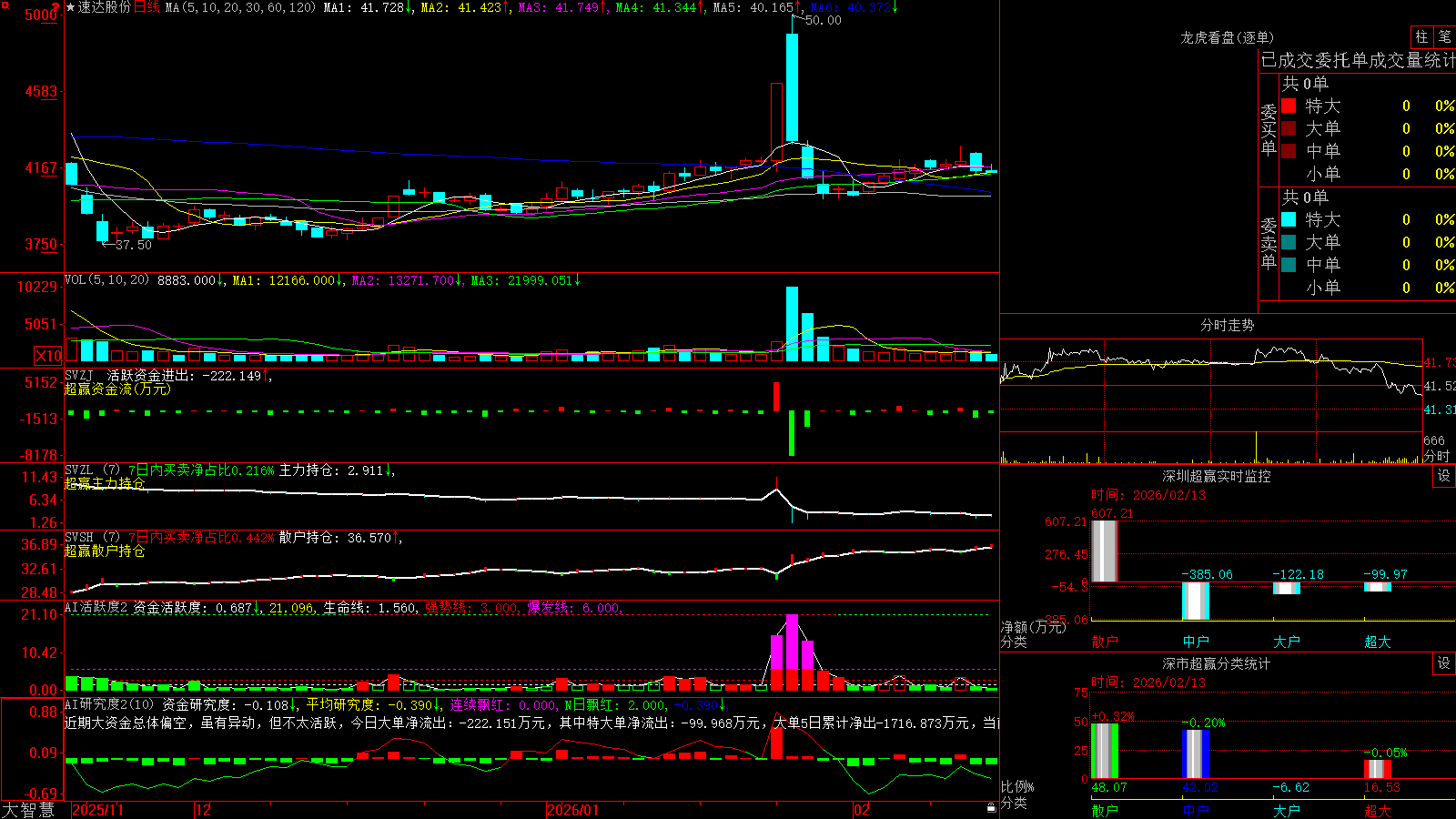This screenshot has height=819, width=1456.
Task: Click the 超赢散户持仓 yellow label
Action: tap(105, 551)
